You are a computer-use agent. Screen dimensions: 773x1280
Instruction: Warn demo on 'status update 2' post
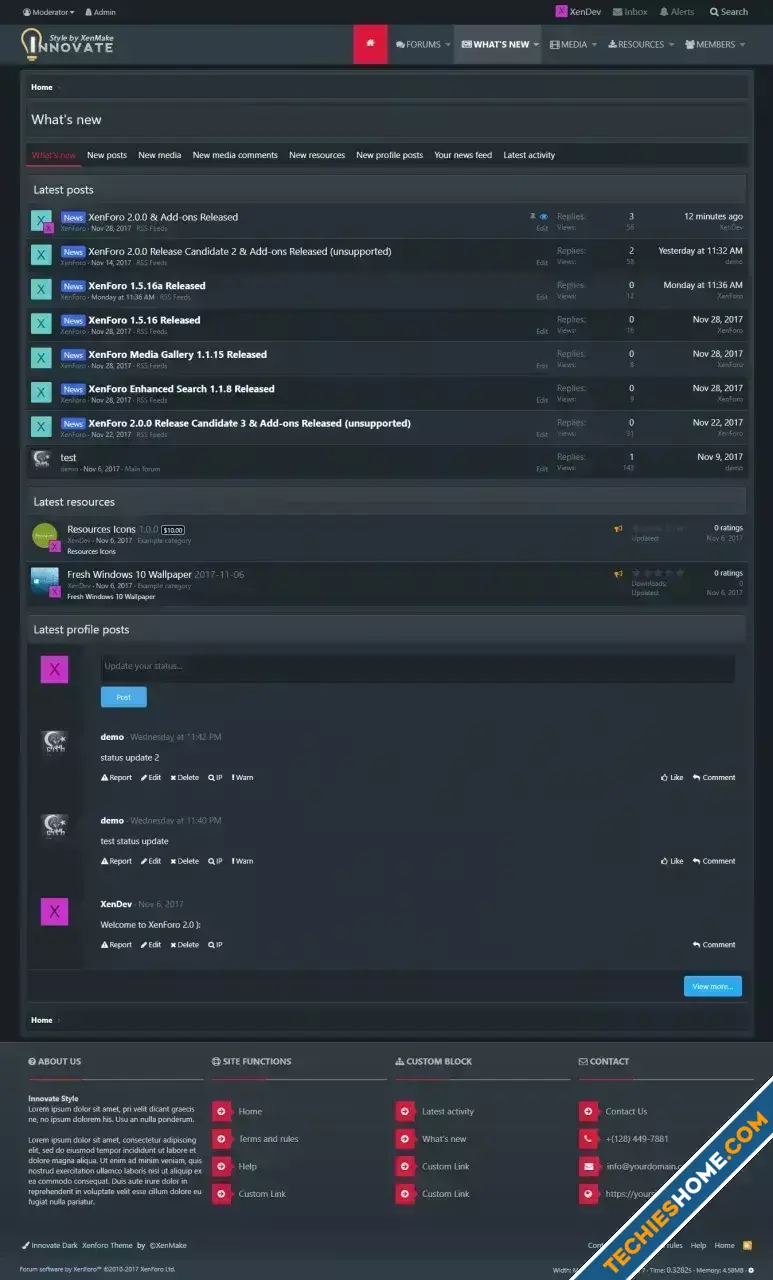242,777
